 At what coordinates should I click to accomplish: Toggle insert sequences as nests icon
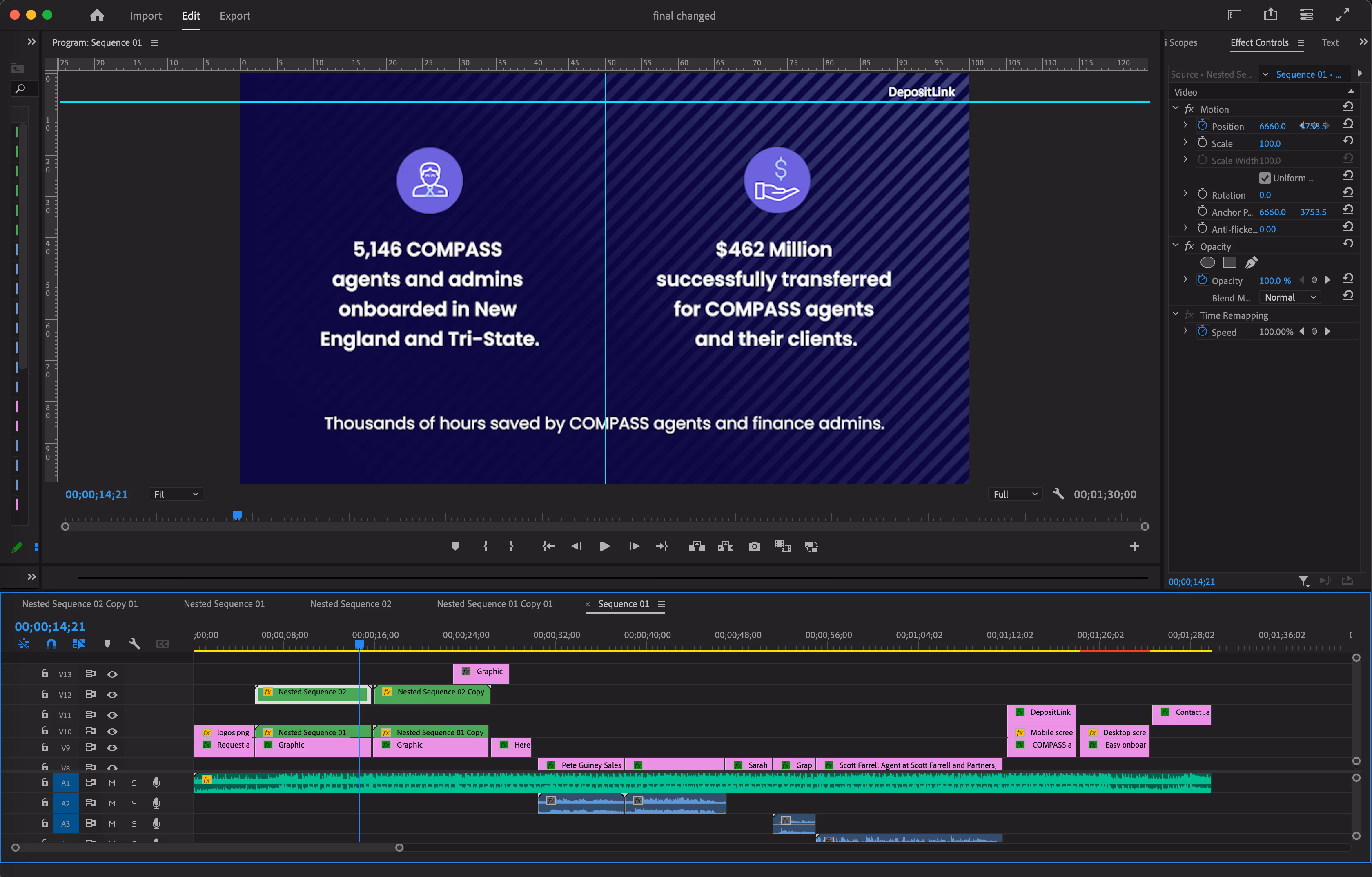(x=23, y=643)
